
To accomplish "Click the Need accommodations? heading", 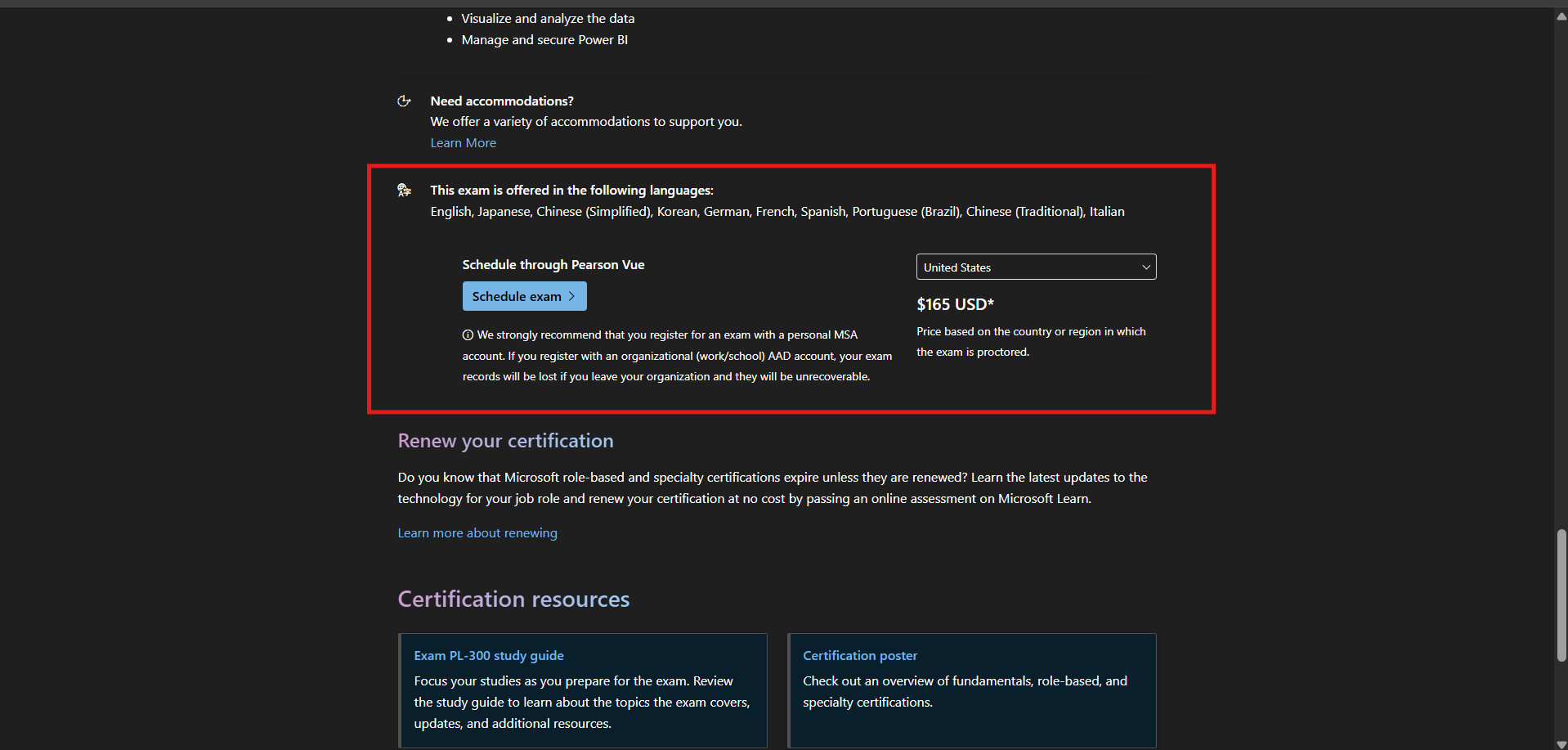I will [502, 101].
